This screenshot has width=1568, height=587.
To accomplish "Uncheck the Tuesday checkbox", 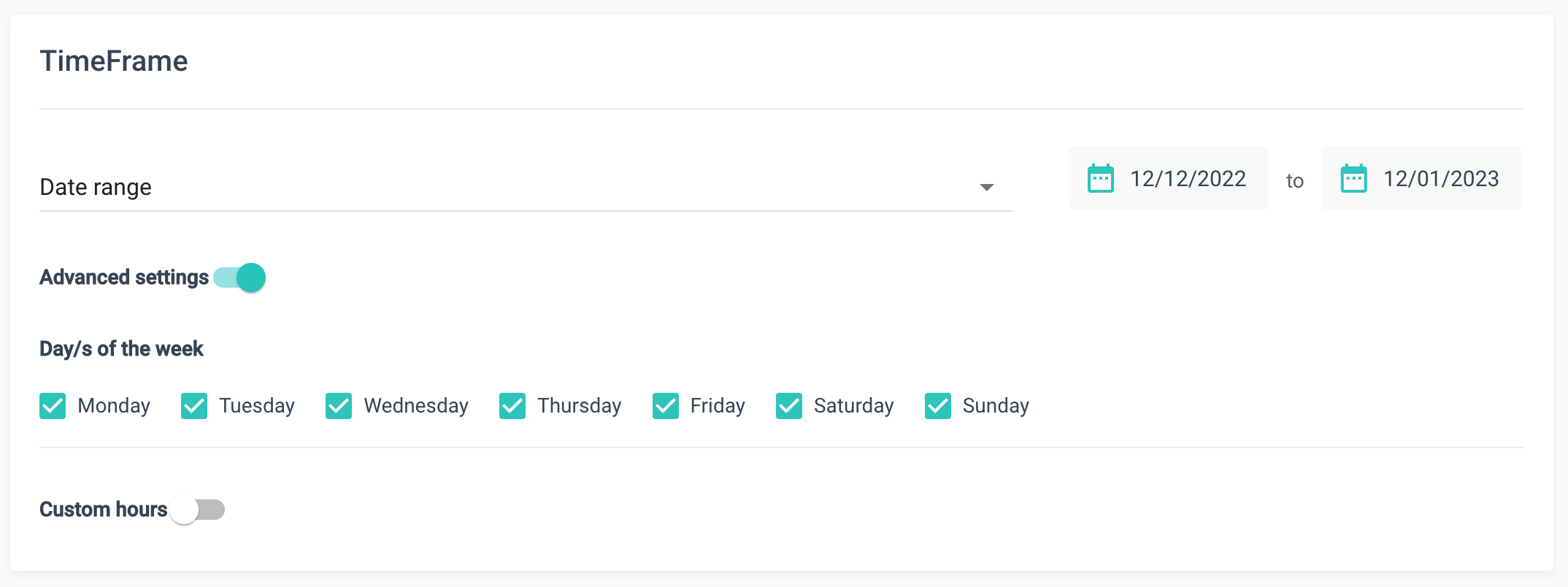I will [194, 406].
